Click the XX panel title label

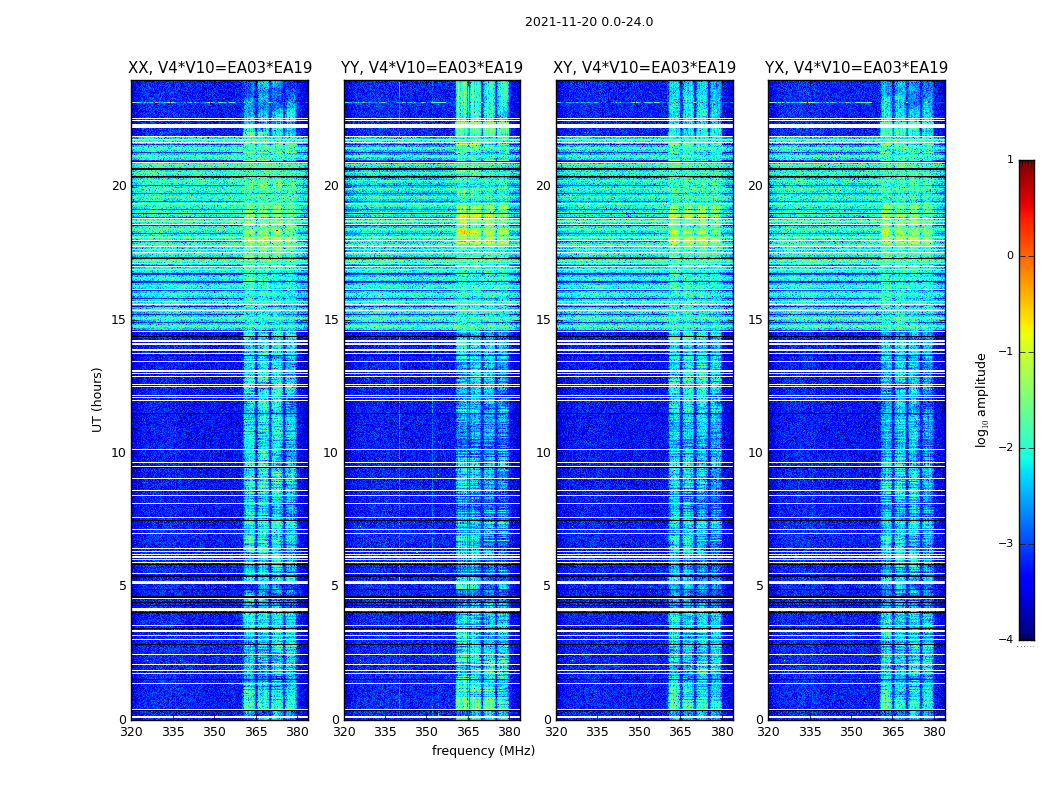pos(220,68)
